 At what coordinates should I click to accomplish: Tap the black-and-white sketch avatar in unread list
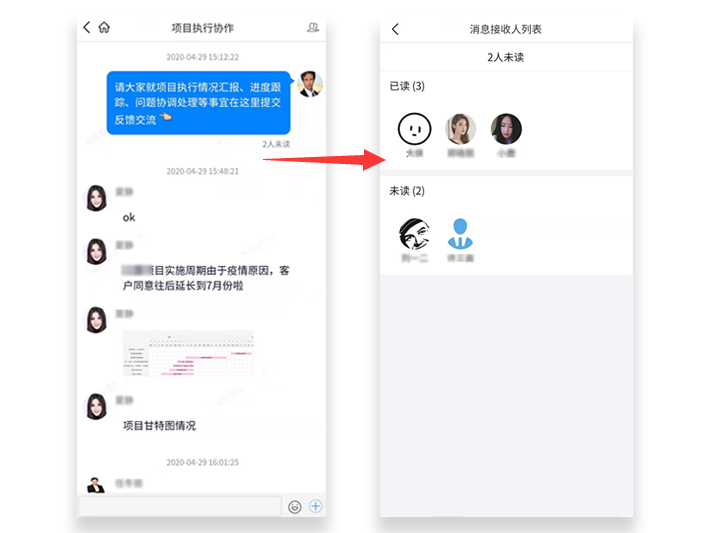tap(414, 234)
